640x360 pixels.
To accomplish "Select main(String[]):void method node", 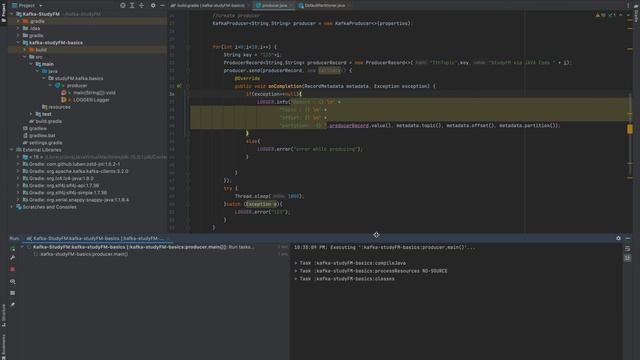I will [88, 93].
